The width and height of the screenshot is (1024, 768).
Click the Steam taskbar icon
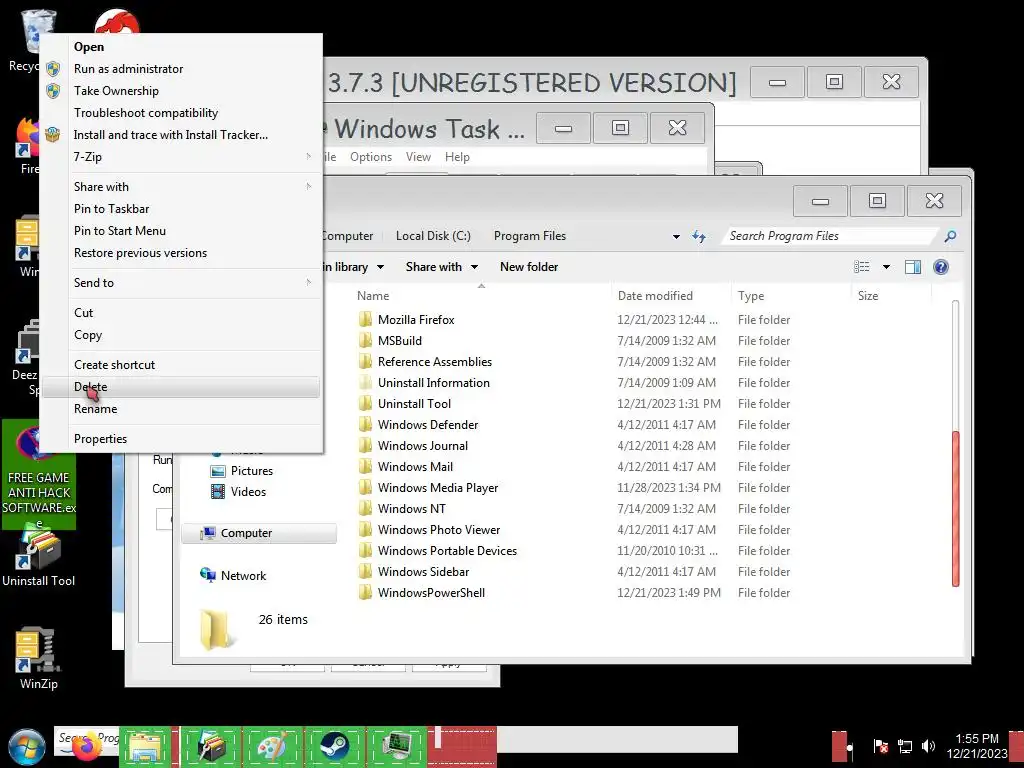[334, 746]
